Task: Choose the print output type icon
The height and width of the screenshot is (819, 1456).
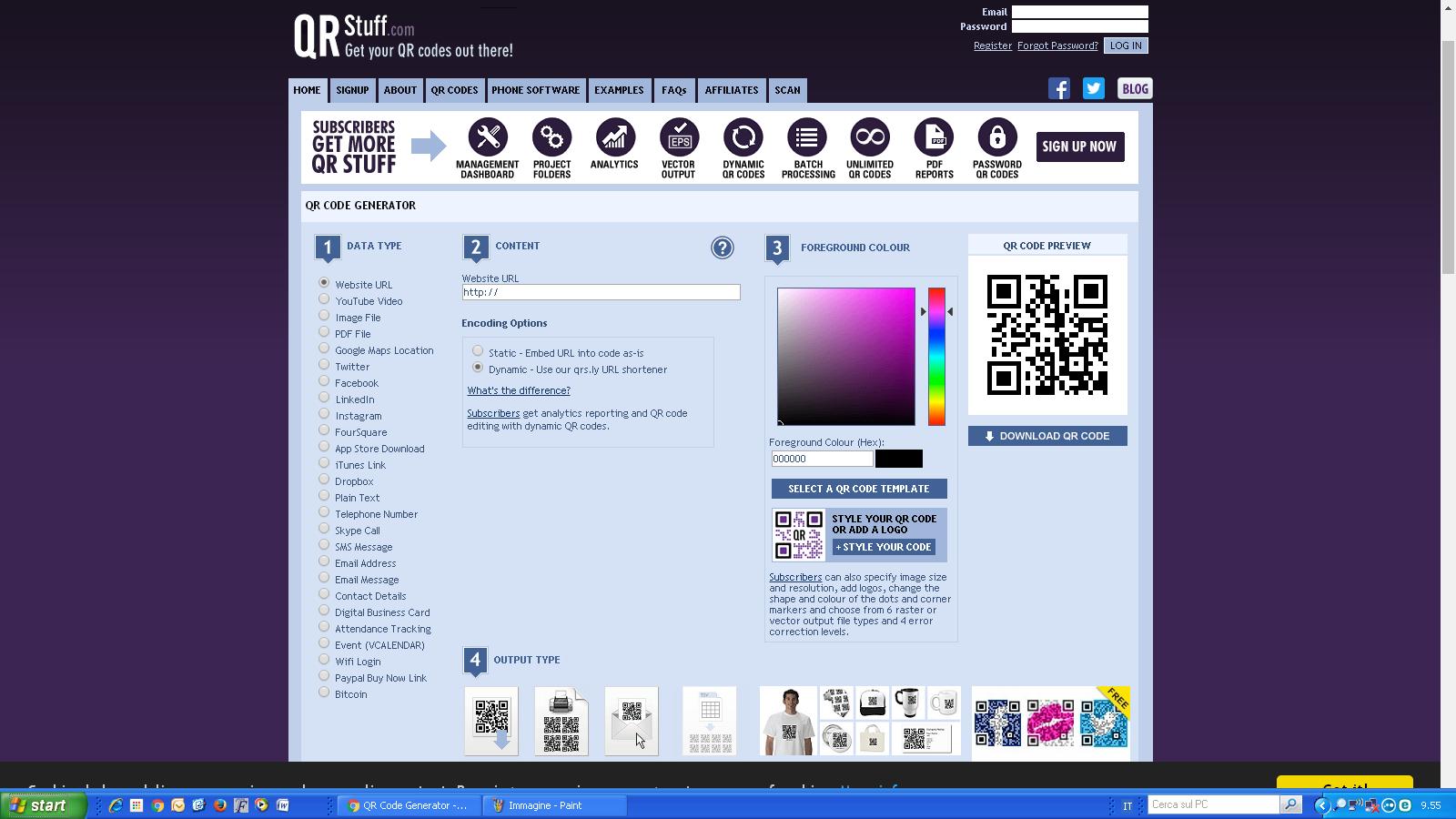Action: coord(561,721)
